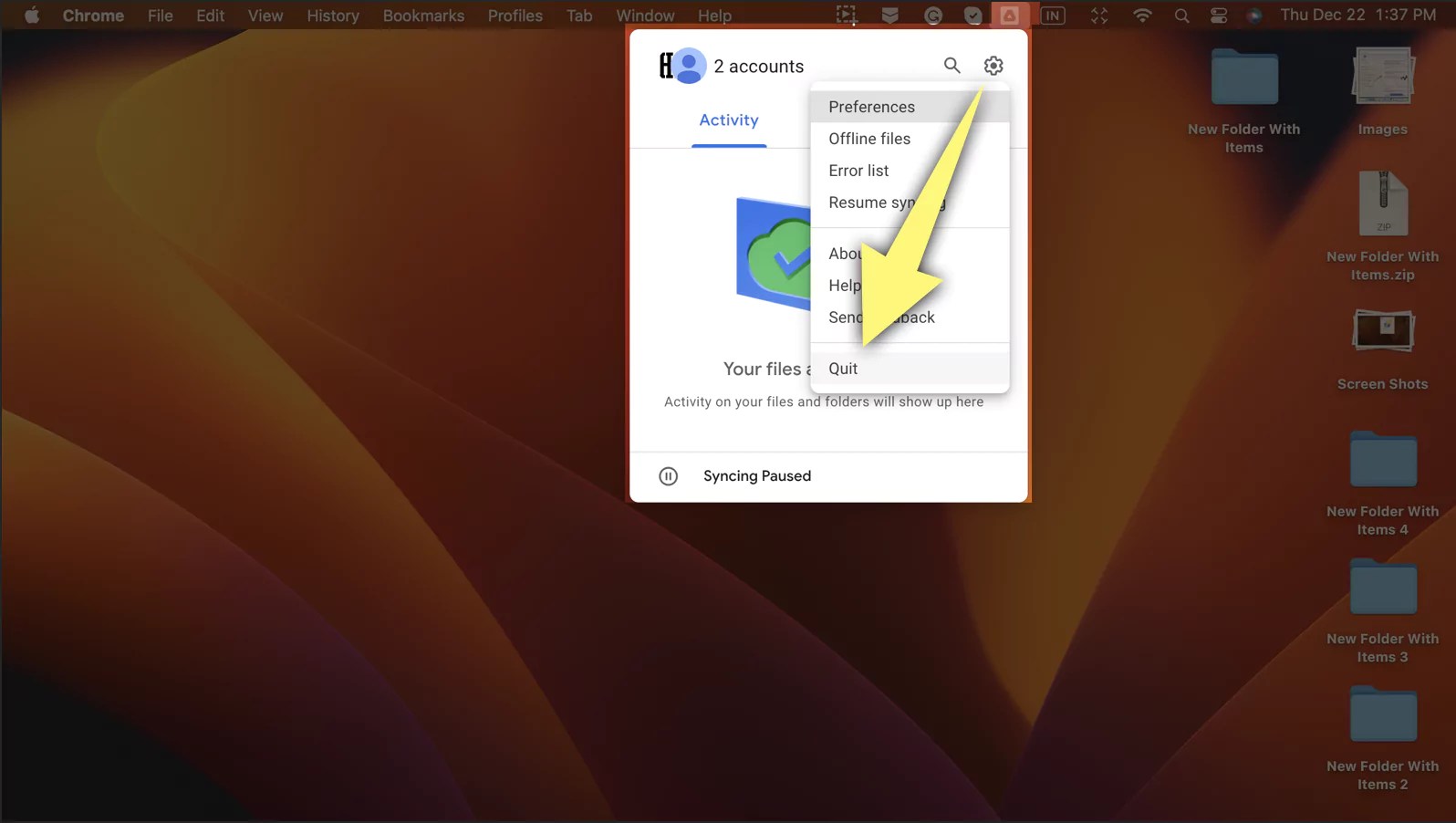Switch to the Activity tab
1456x823 pixels.
point(729,120)
